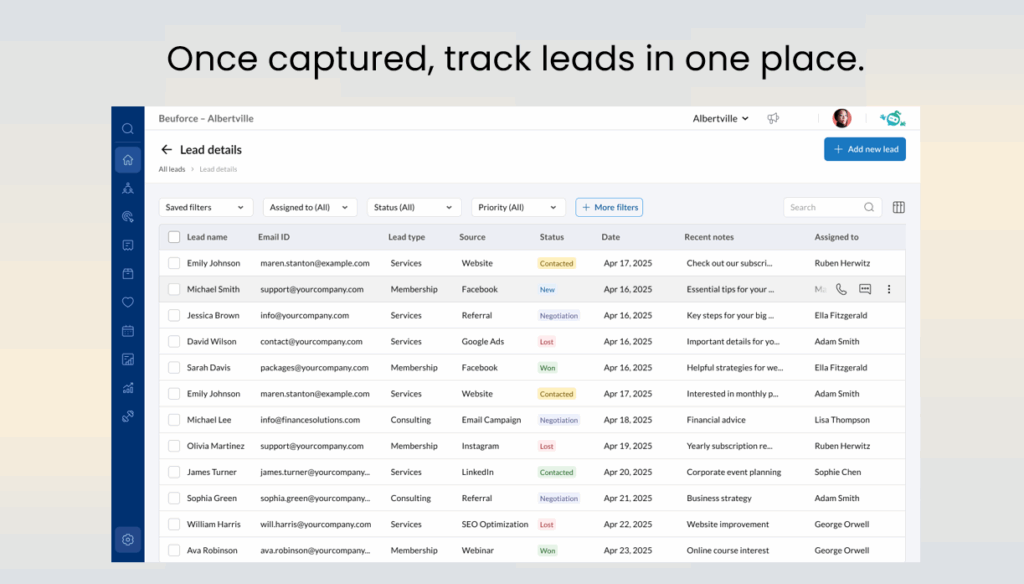
Task: Open the column layout grid icon beside Search
Action: pos(898,207)
